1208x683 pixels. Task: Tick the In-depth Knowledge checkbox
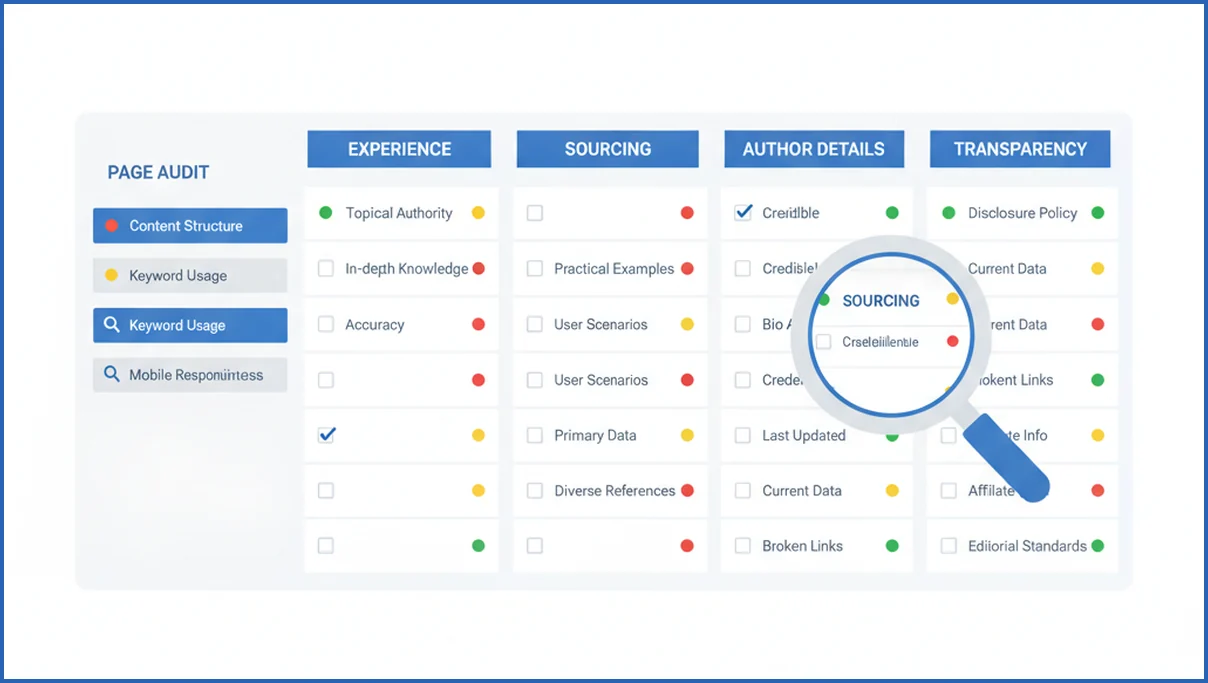325,268
